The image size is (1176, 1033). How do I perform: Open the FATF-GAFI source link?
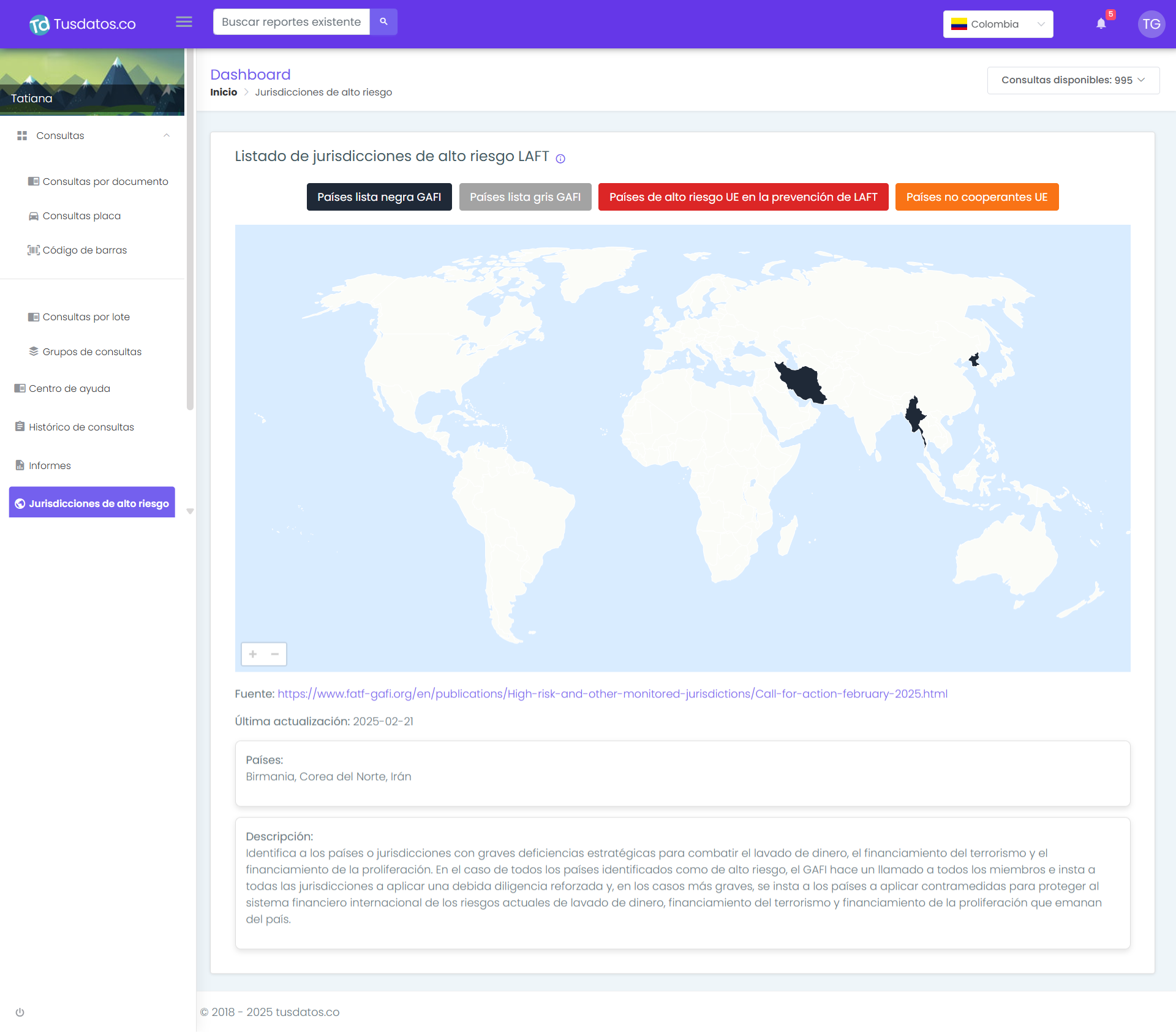tap(612, 694)
